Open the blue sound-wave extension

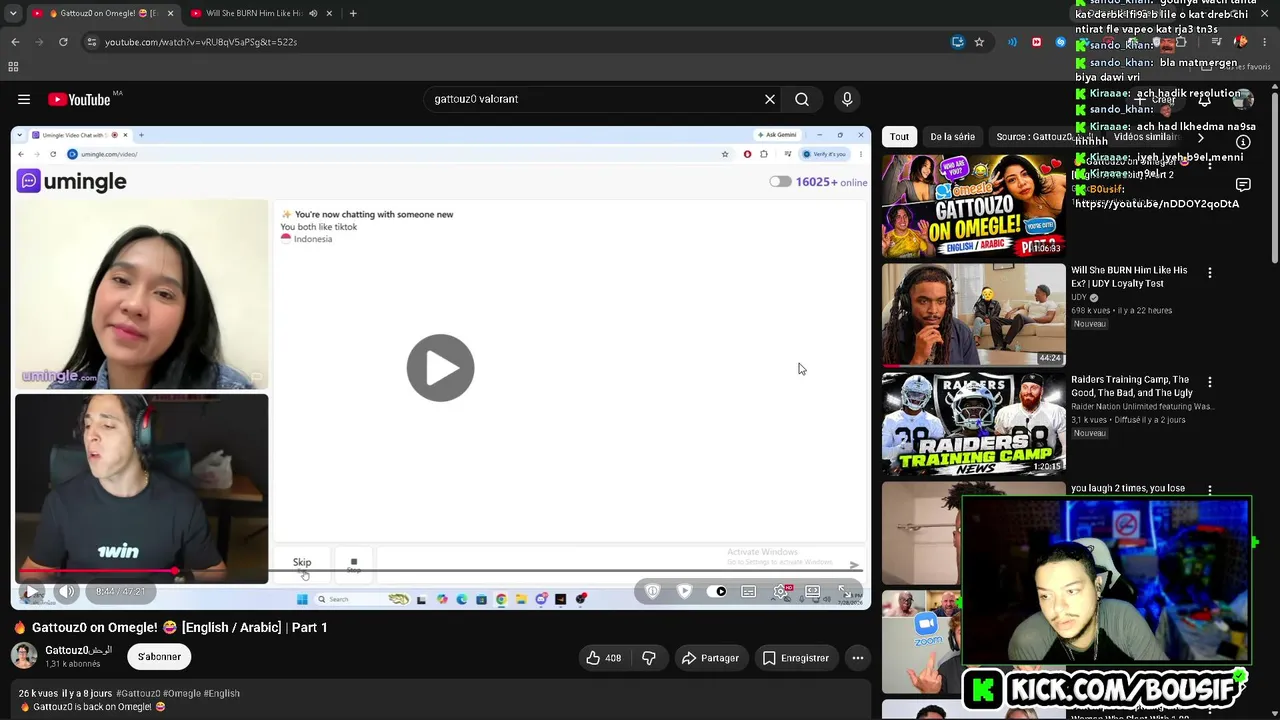point(1012,42)
